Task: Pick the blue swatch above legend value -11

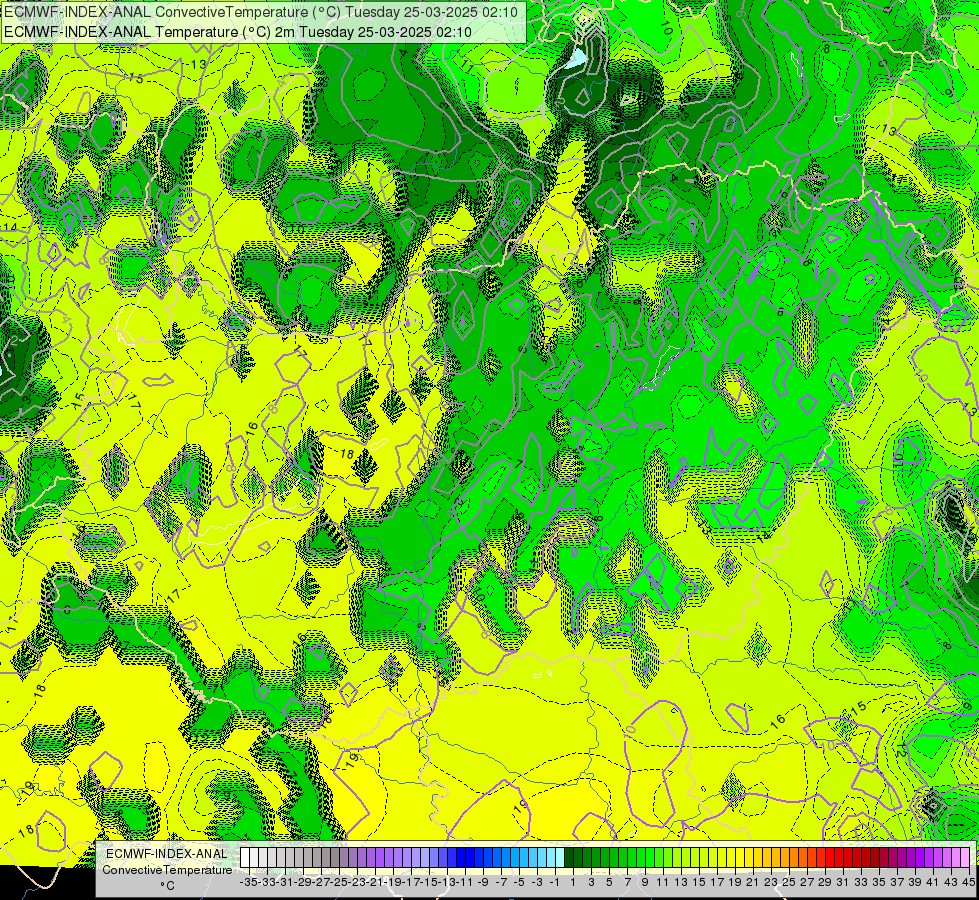Action: [x=461, y=857]
